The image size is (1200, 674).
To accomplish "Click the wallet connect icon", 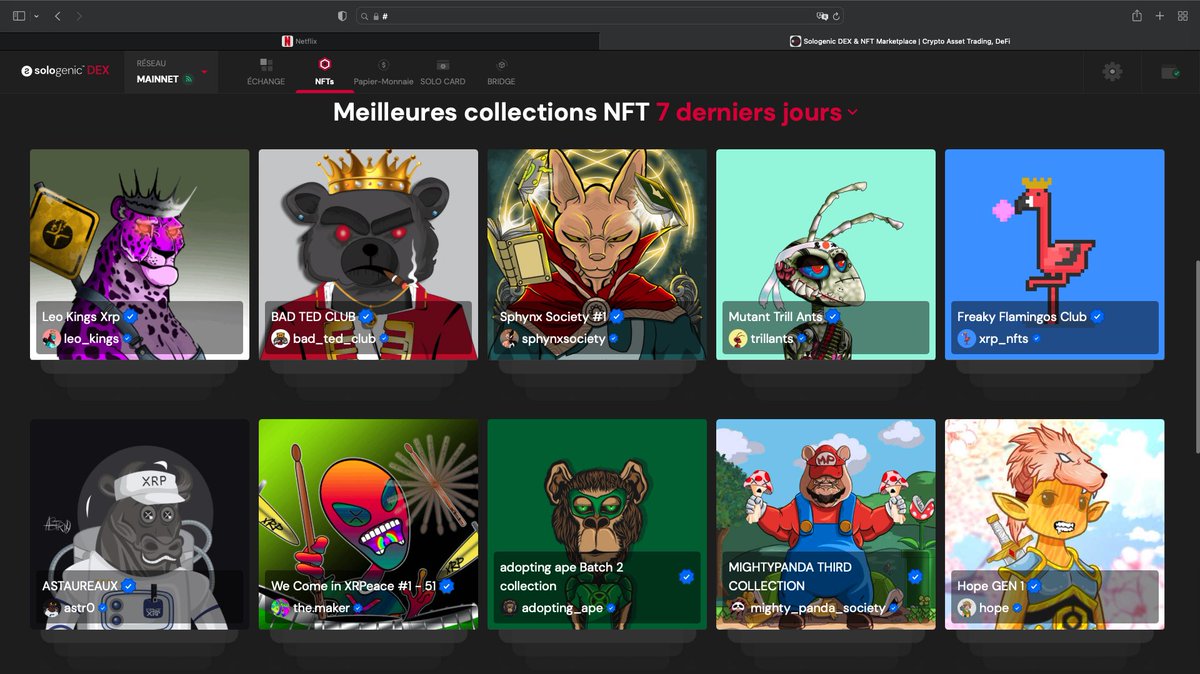I will point(1169,72).
